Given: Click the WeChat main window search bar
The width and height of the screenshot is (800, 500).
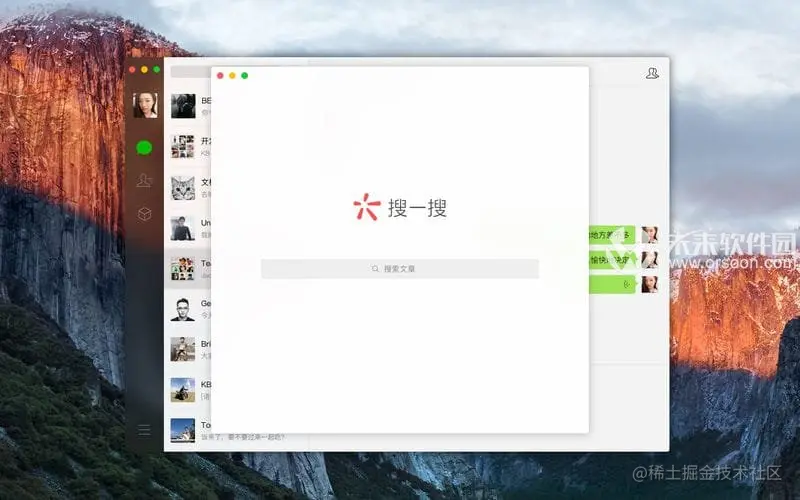Looking at the screenshot, I should click(190, 71).
